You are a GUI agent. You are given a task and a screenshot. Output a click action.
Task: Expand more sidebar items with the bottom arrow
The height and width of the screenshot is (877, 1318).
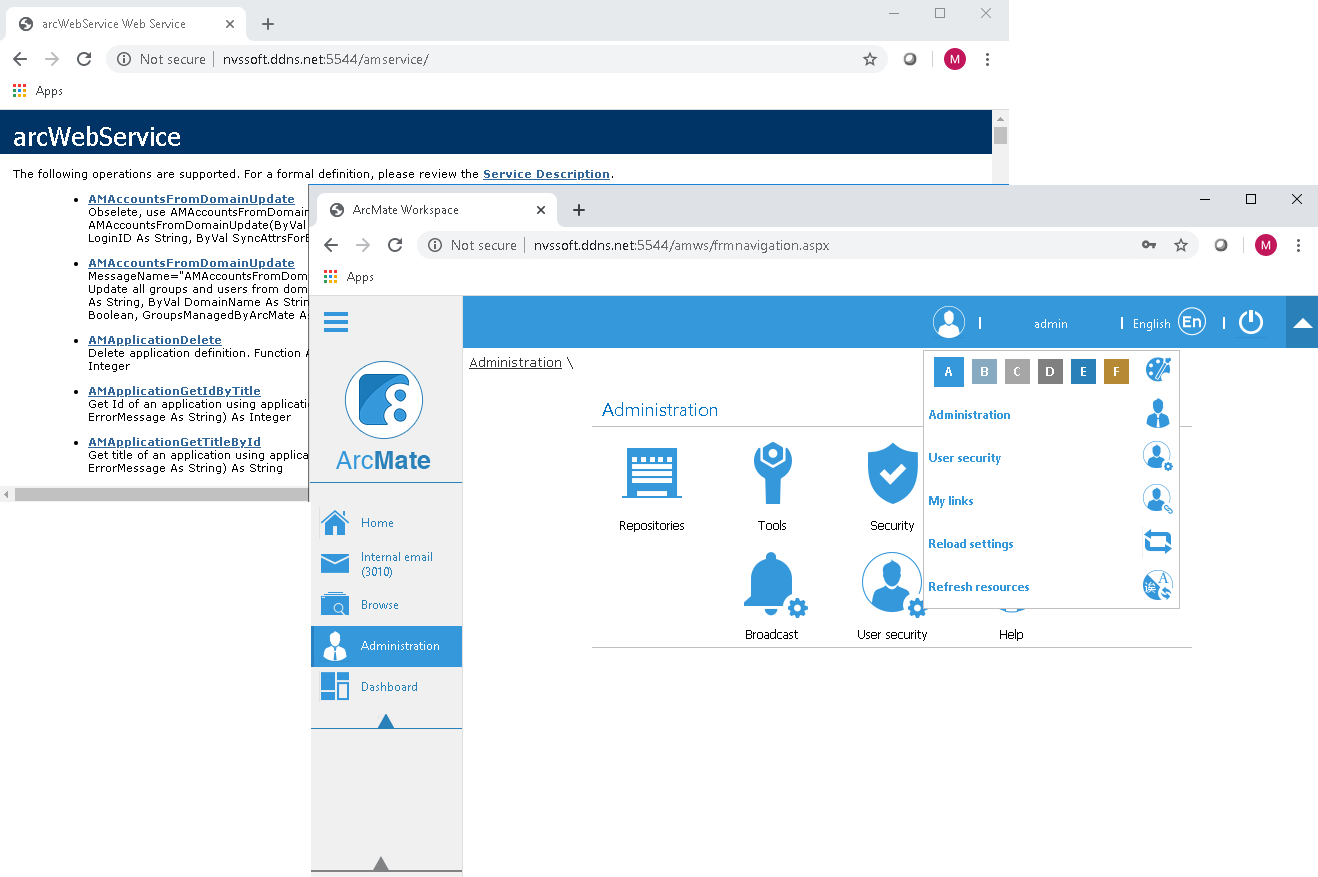(x=381, y=862)
